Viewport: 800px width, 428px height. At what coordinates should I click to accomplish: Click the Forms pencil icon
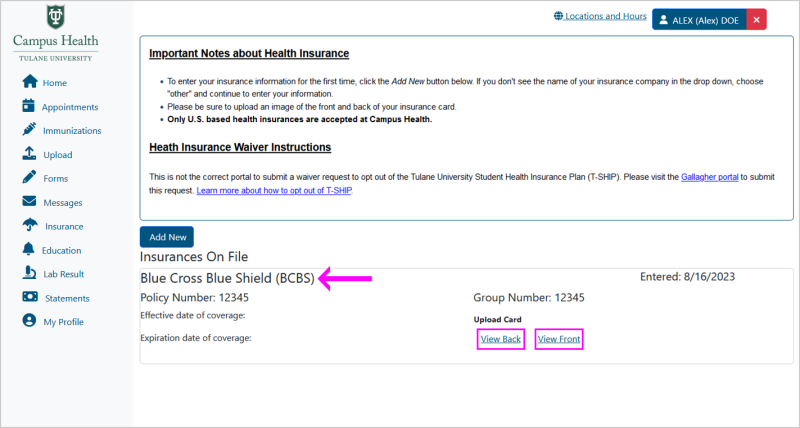point(29,177)
